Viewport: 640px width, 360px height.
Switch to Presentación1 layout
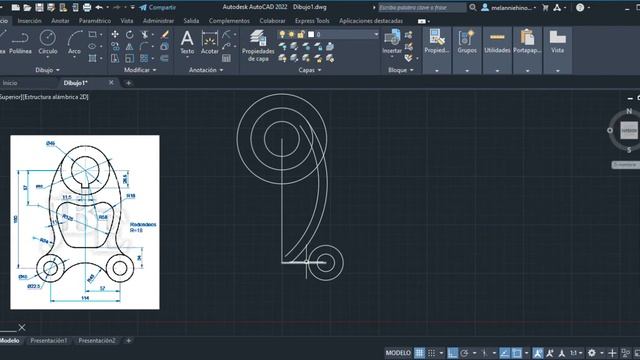(x=49, y=340)
